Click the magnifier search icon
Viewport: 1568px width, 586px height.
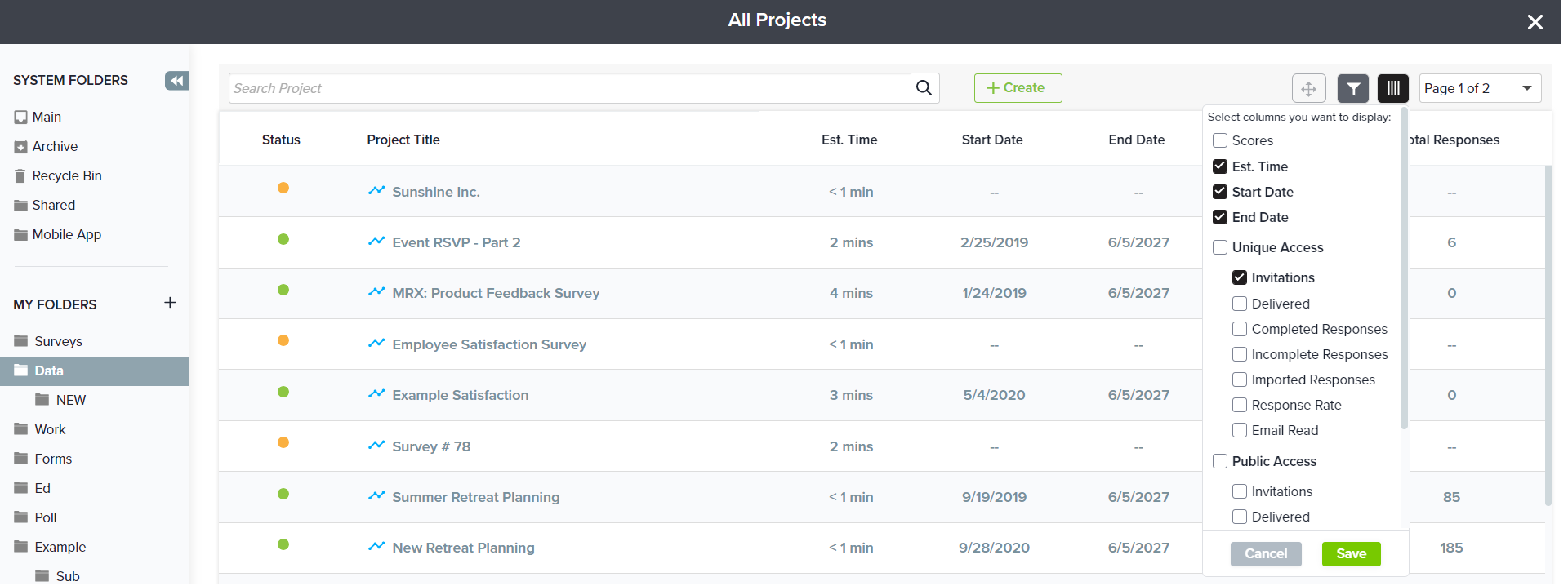[924, 88]
